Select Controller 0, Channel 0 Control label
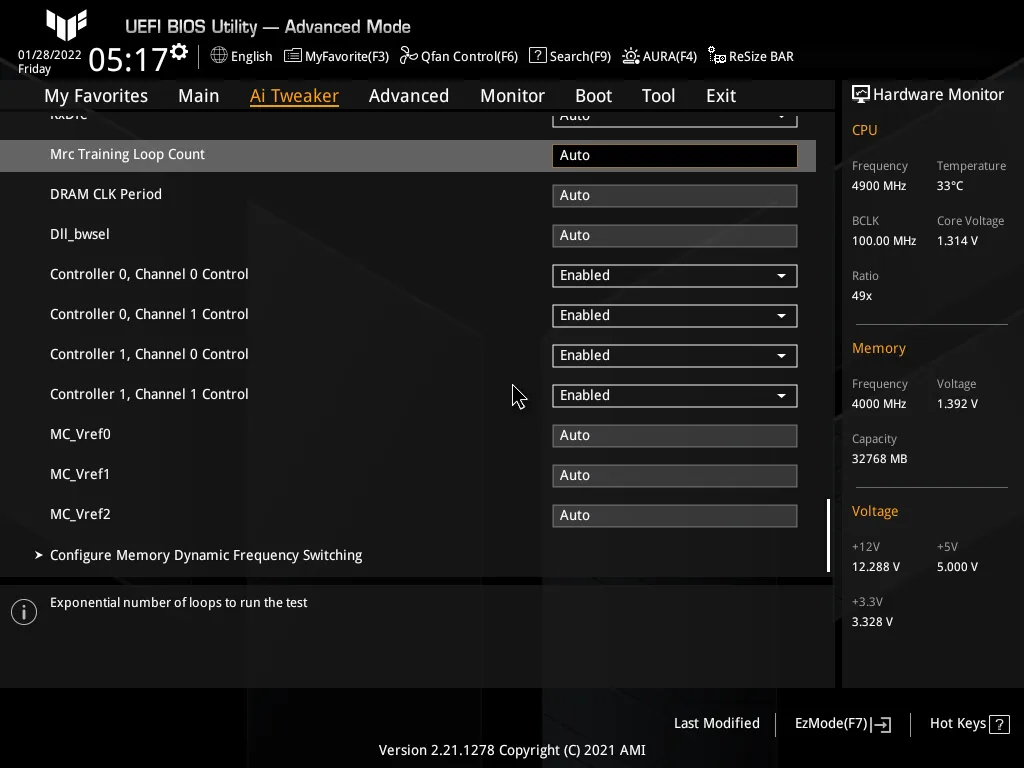The width and height of the screenshot is (1024, 768). [149, 274]
